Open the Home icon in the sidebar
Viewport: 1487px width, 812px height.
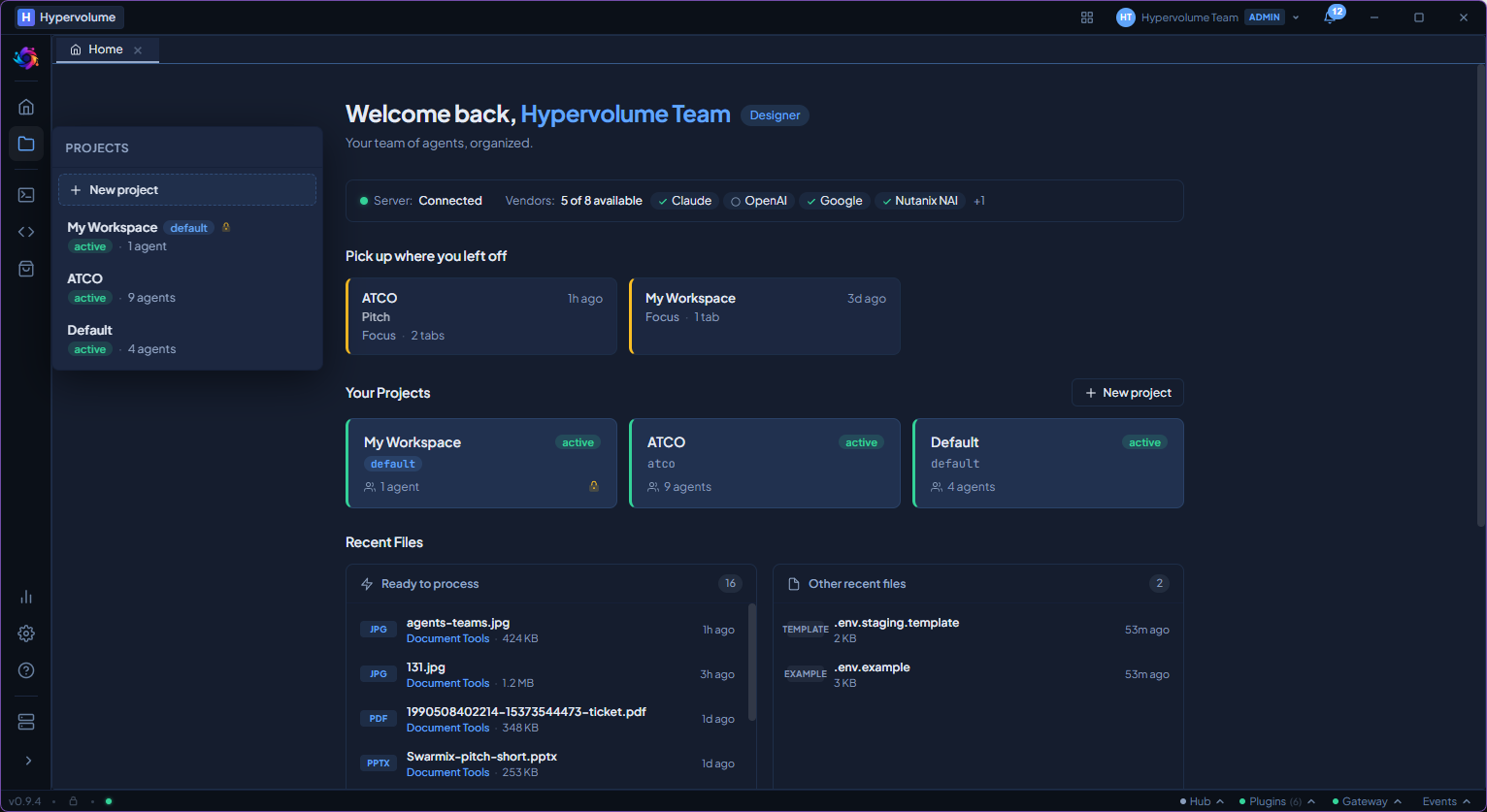click(x=26, y=107)
